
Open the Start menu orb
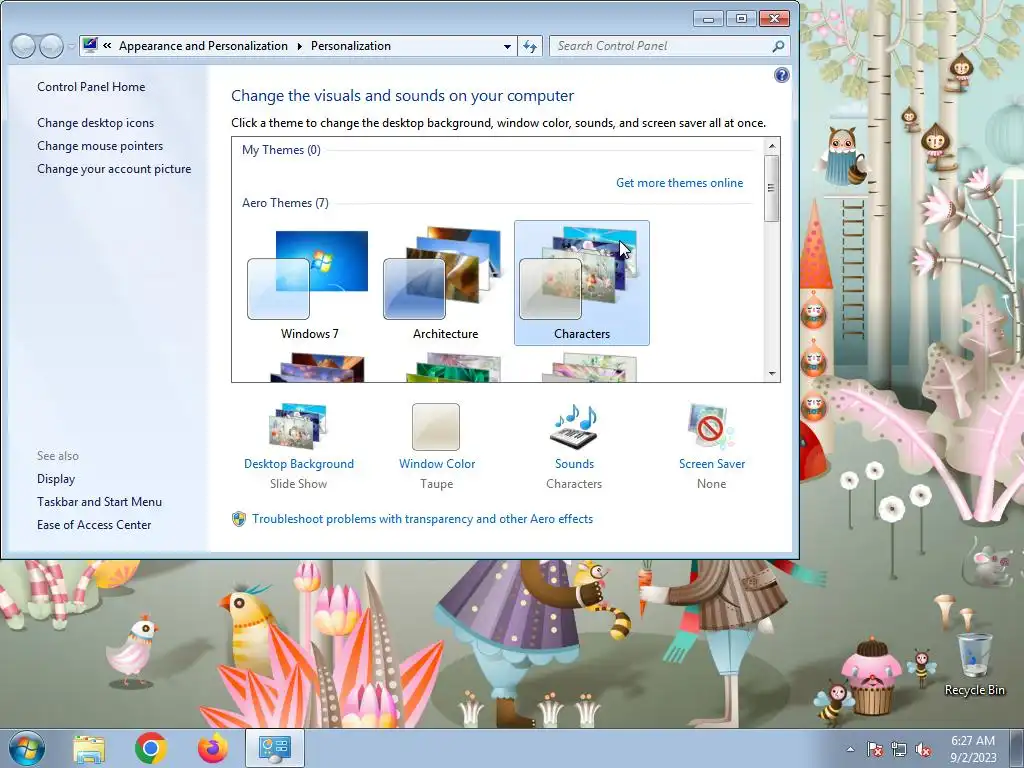(x=27, y=748)
